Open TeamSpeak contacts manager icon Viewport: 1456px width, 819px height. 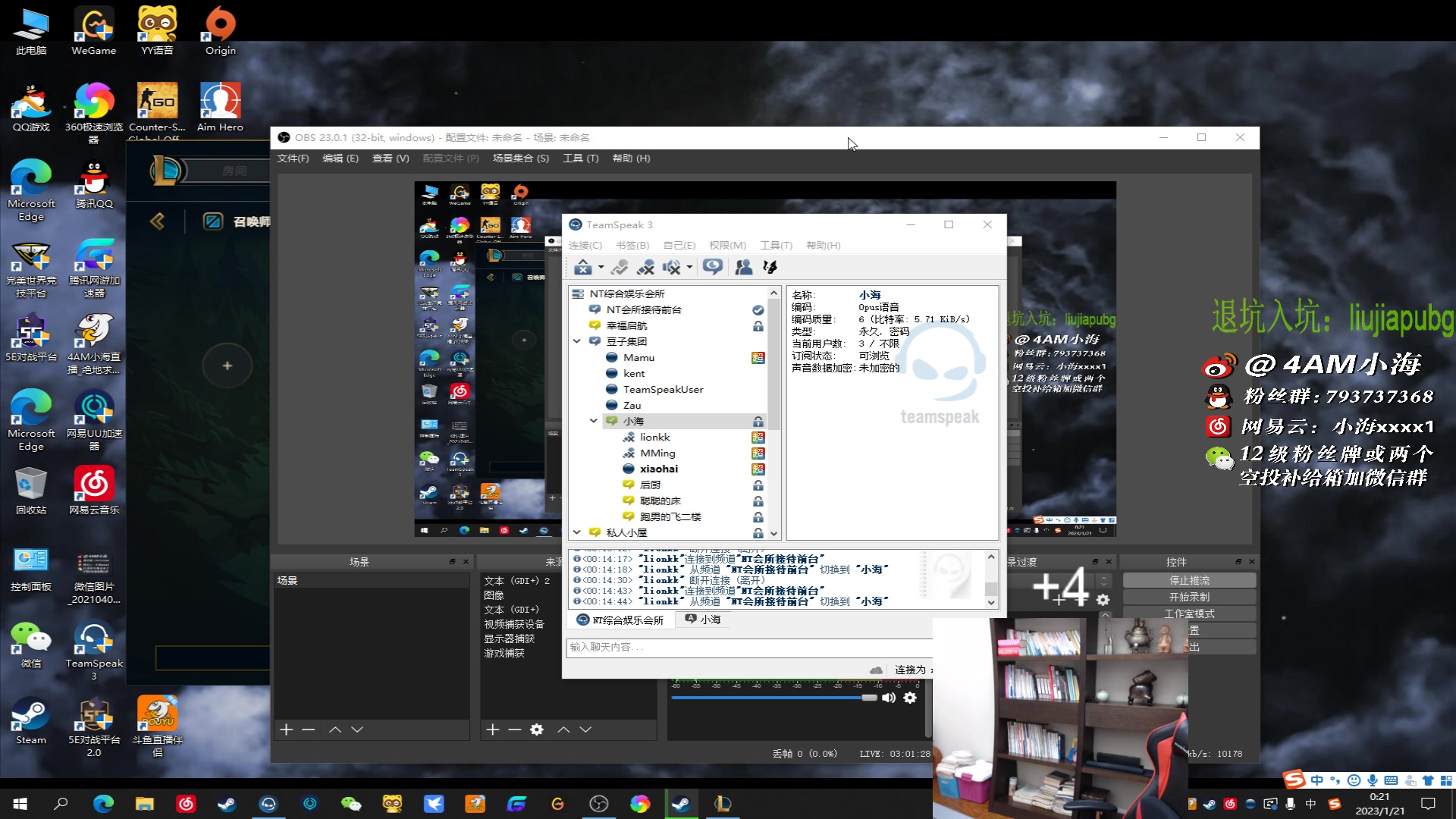743,267
